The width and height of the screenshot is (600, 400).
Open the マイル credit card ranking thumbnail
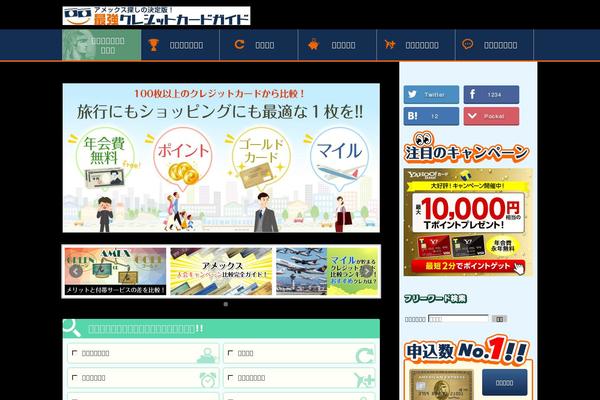point(327,271)
